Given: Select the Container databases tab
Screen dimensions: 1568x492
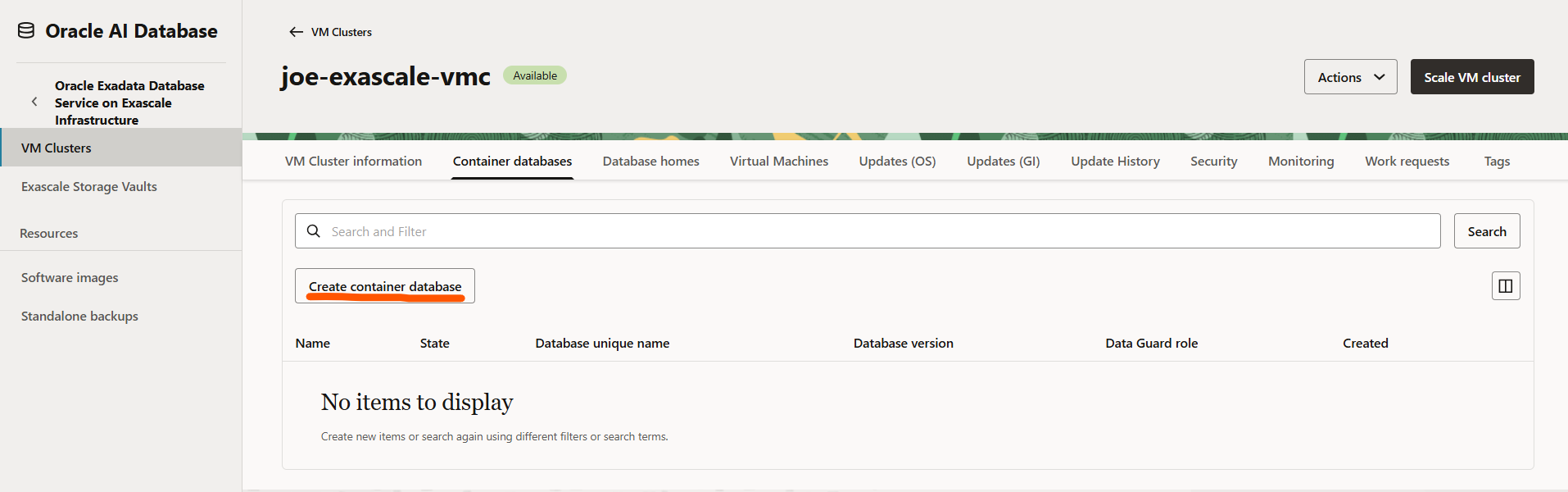Looking at the screenshot, I should [512, 162].
